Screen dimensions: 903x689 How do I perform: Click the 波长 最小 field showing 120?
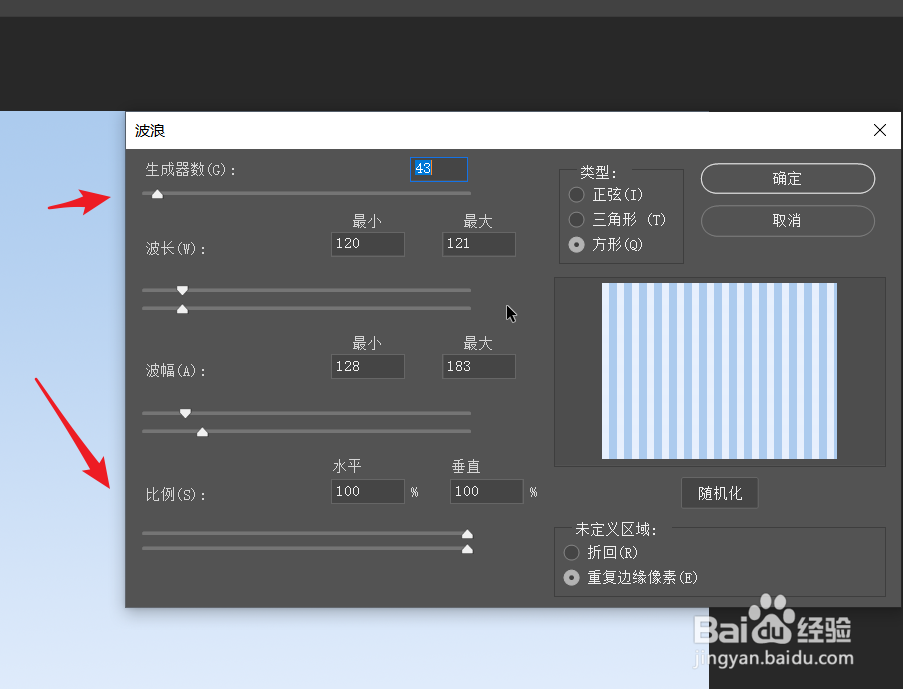click(x=367, y=244)
